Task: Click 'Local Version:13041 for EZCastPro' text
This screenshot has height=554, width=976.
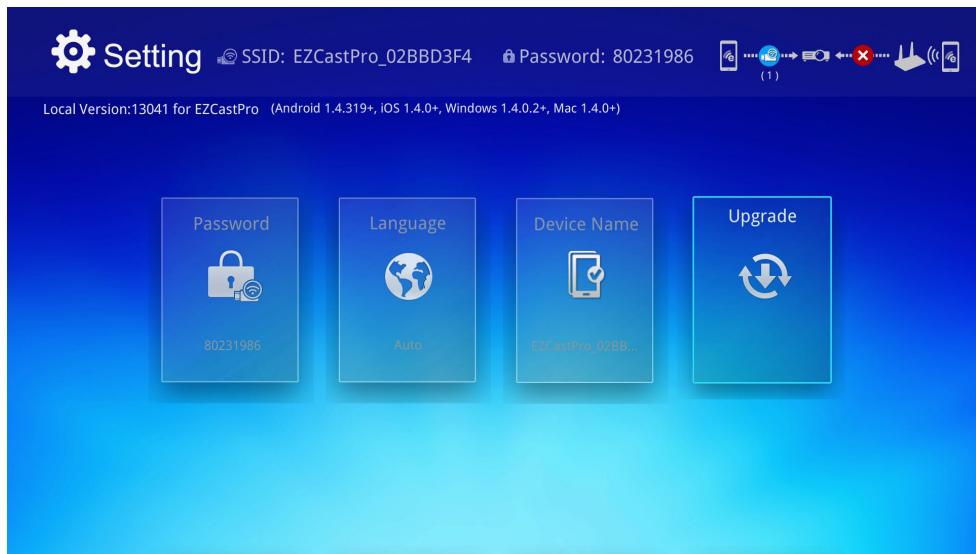Action: [151, 110]
